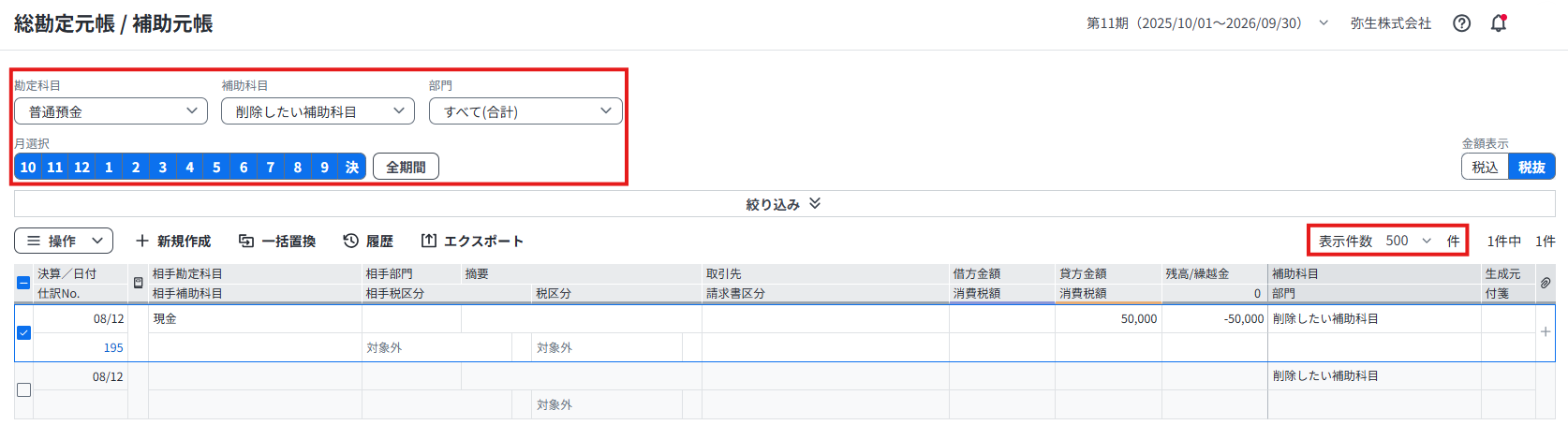1568x425 pixels.
Task: Uncheck the checkbox for entry 195
Action: coord(24,332)
